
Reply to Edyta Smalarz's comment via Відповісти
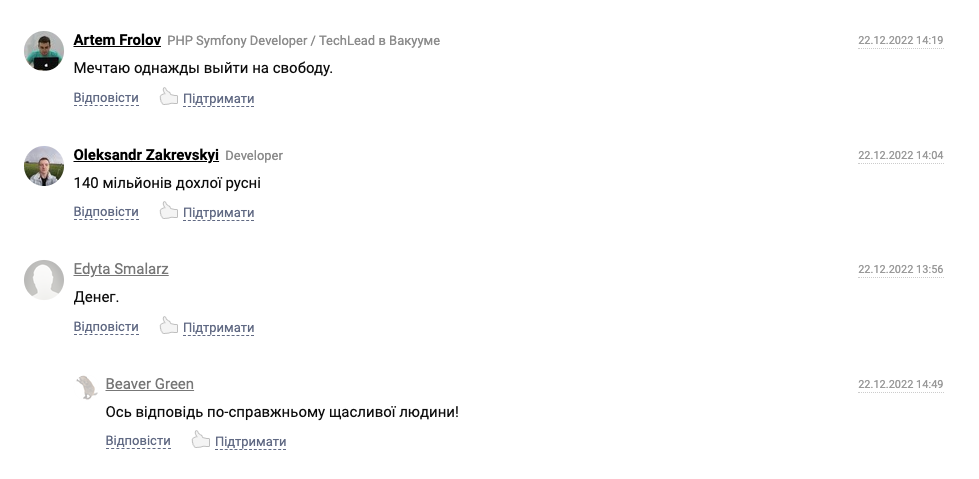click(x=106, y=327)
